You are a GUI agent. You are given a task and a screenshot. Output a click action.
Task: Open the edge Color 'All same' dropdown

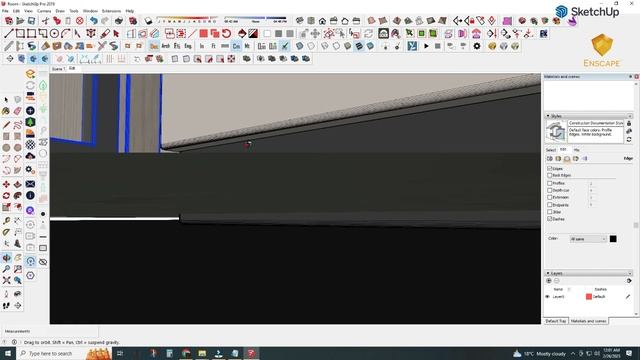tap(588, 239)
